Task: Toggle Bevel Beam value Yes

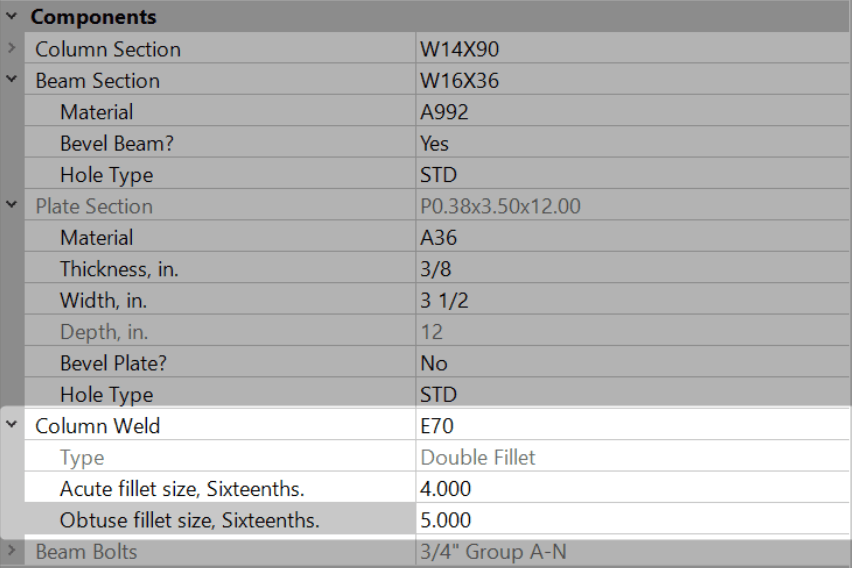Action: click(x=631, y=143)
